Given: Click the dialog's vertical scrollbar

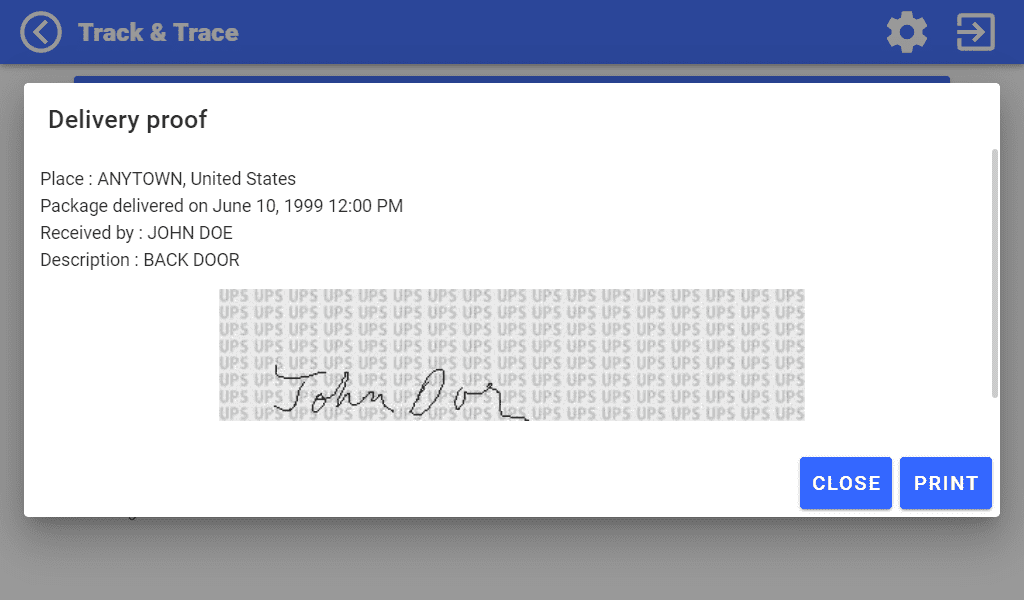Looking at the screenshot, I should pyautogui.click(x=994, y=273).
